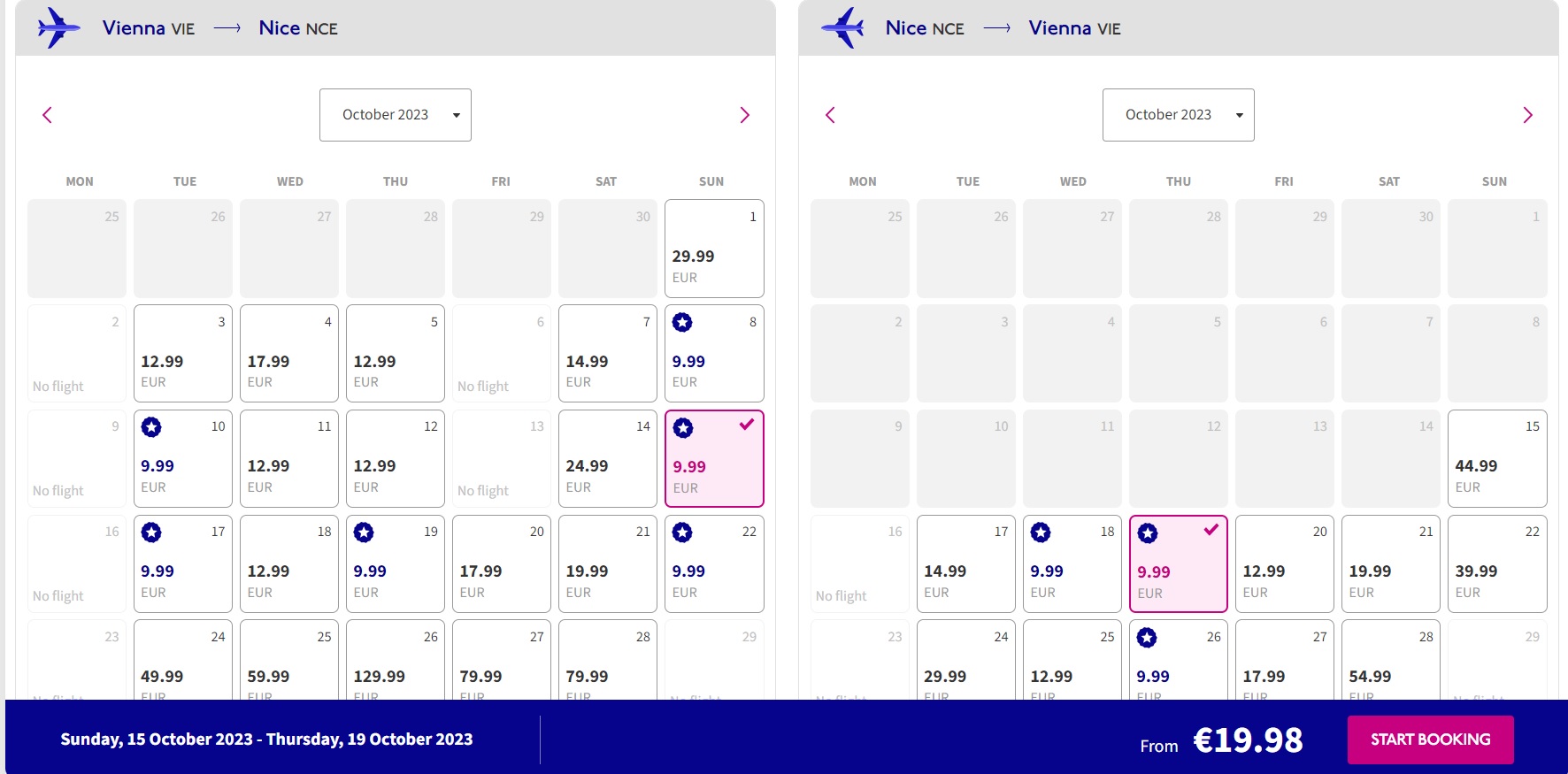Screen dimensions: 1568x774
Task: Click the Vienna to Nice airplane icon
Action: [58, 27]
